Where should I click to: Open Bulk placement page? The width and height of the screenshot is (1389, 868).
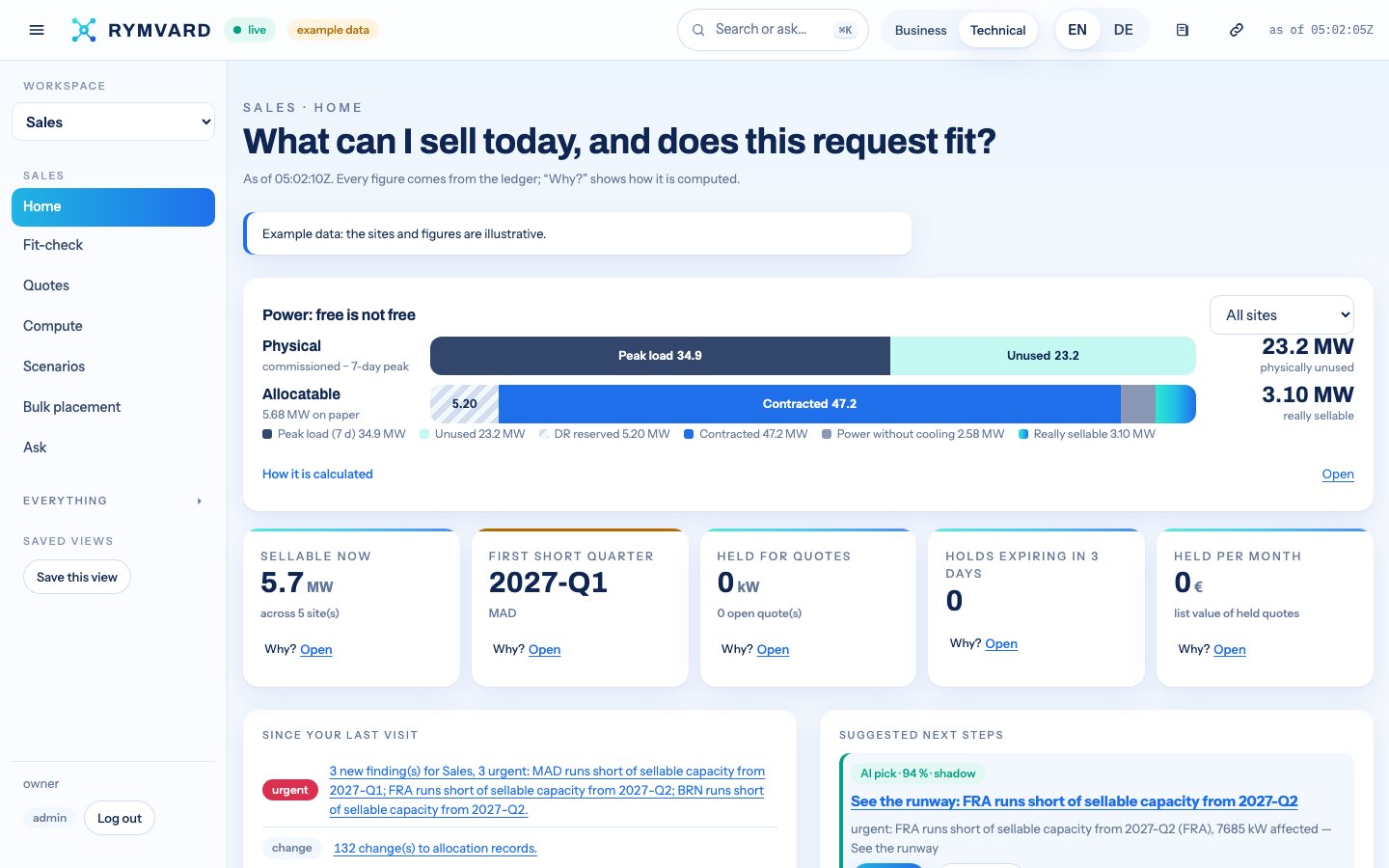click(x=113, y=407)
